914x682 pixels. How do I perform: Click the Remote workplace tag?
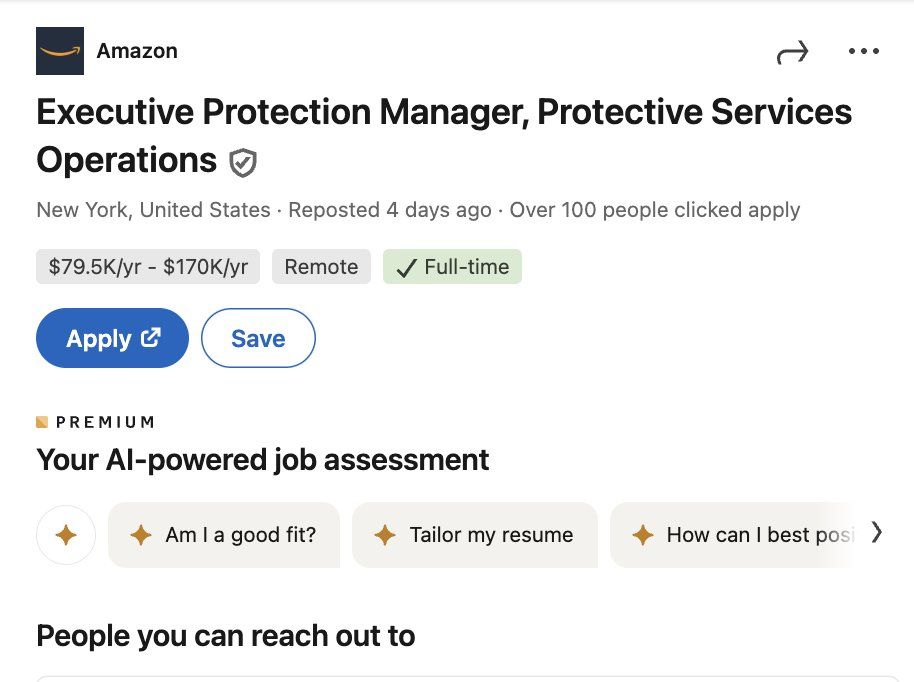coord(321,267)
